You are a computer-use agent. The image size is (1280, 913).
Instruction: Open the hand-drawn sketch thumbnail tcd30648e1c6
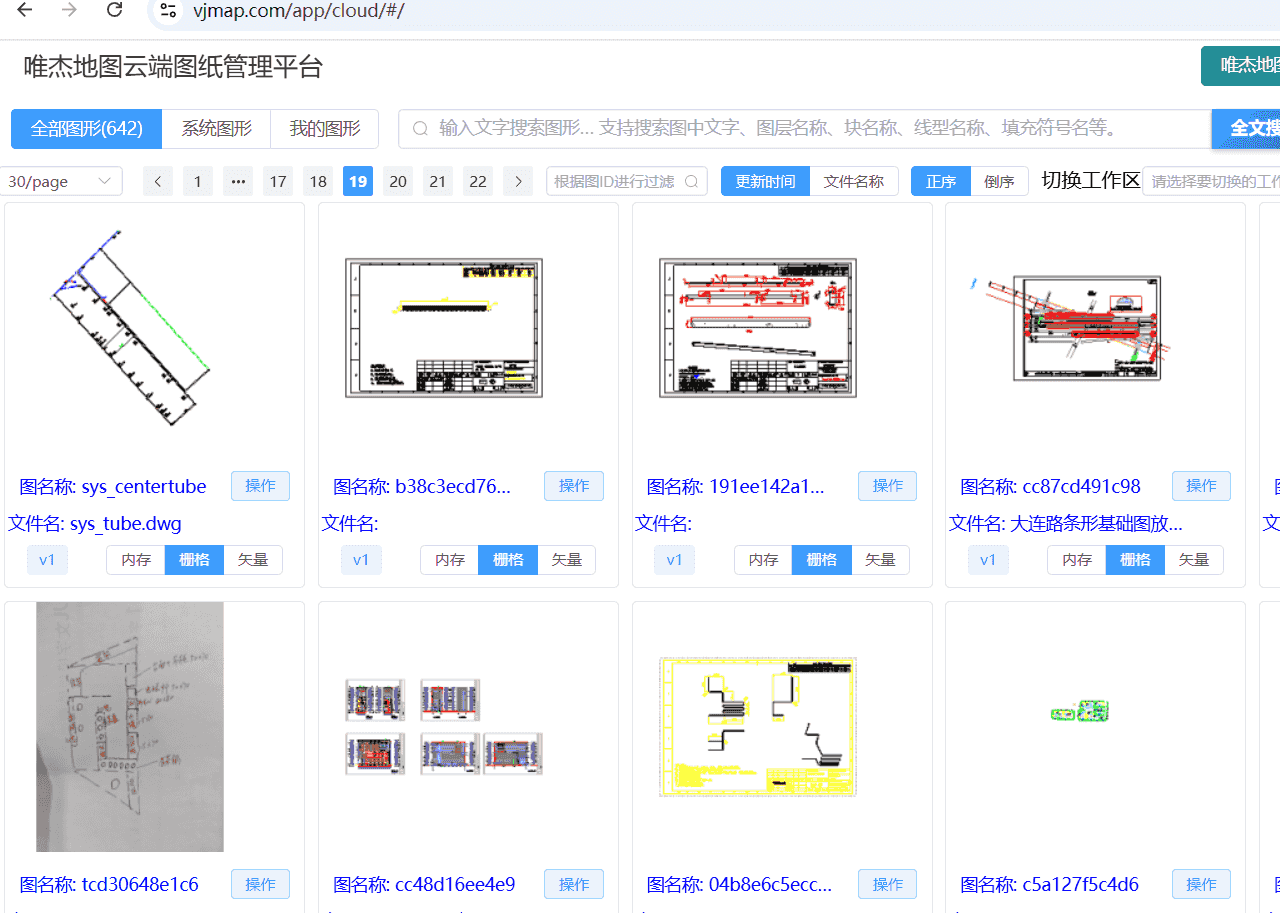[130, 727]
